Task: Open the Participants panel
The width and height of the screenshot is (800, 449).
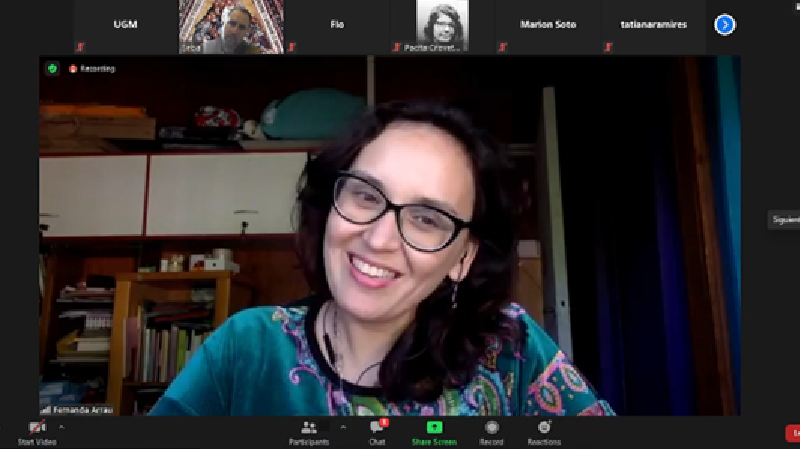Action: click(309, 433)
